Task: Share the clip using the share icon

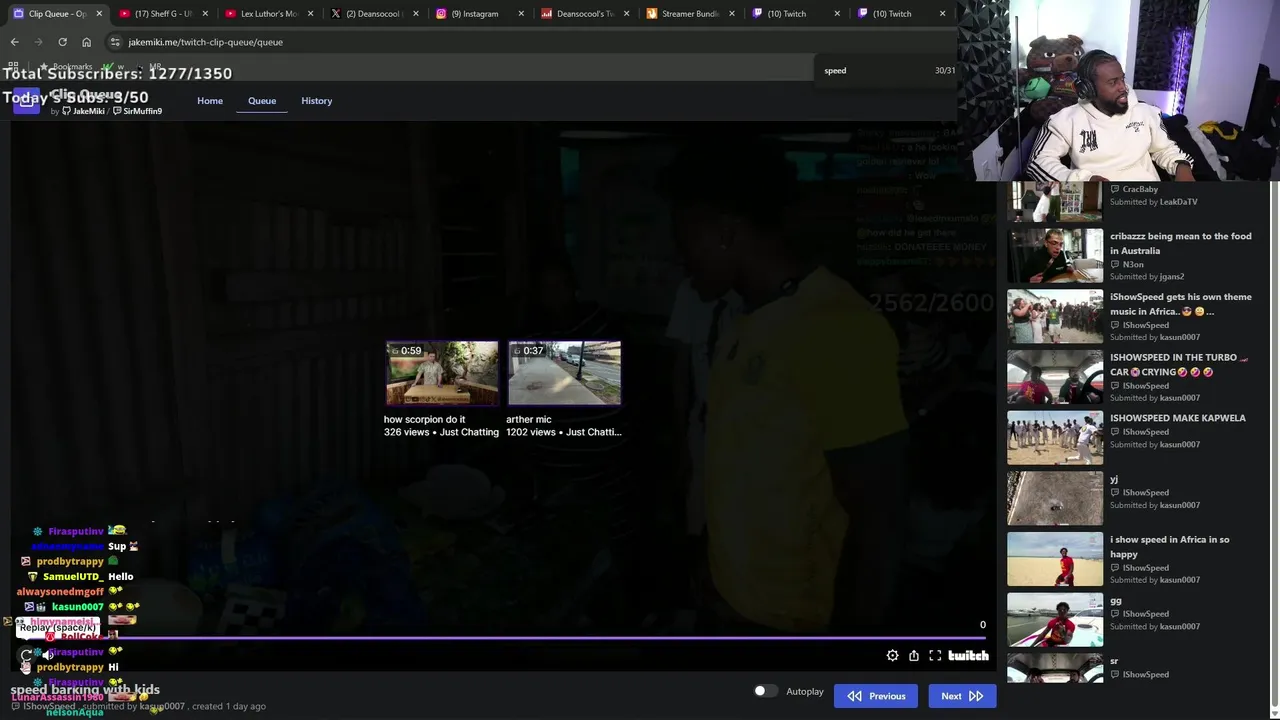Action: (914, 656)
